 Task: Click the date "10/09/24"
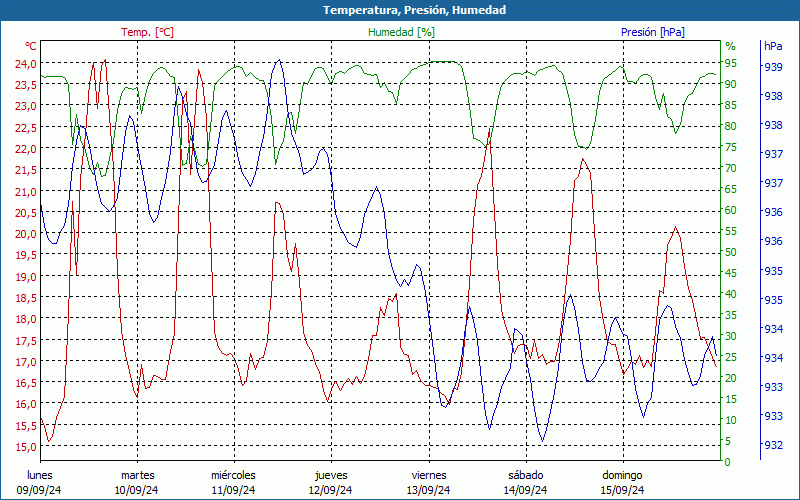pos(136,490)
